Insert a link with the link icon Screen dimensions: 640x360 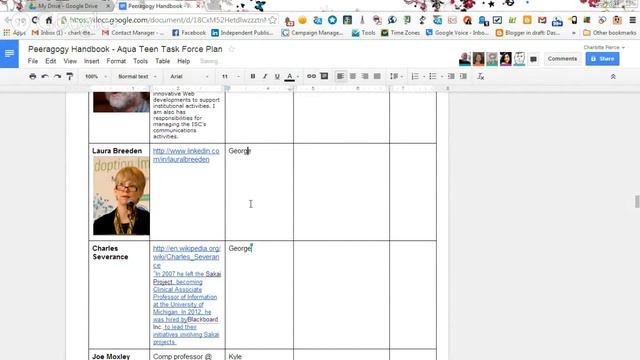311,76
